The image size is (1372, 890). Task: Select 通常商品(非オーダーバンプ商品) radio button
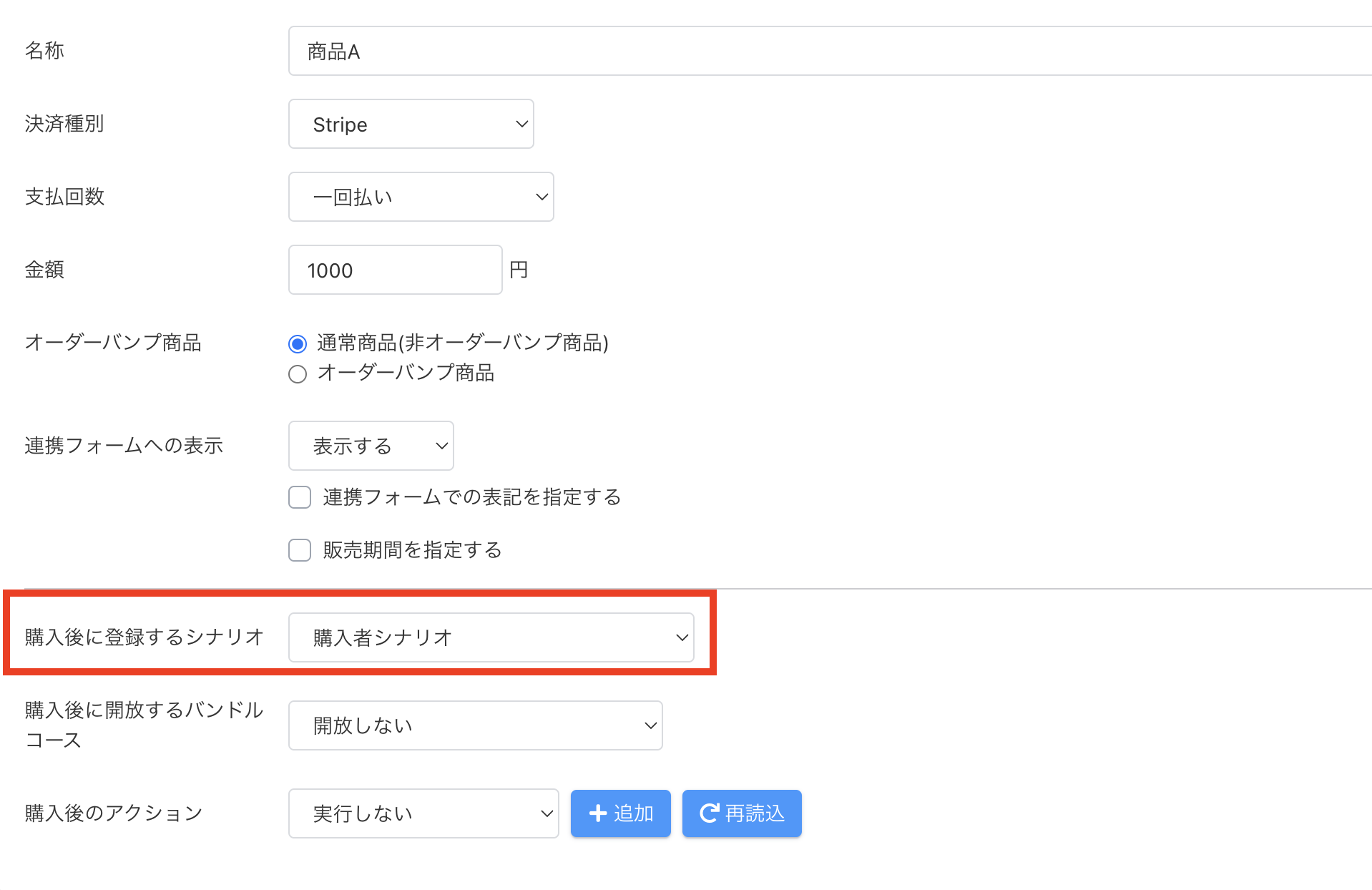pyautogui.click(x=298, y=344)
